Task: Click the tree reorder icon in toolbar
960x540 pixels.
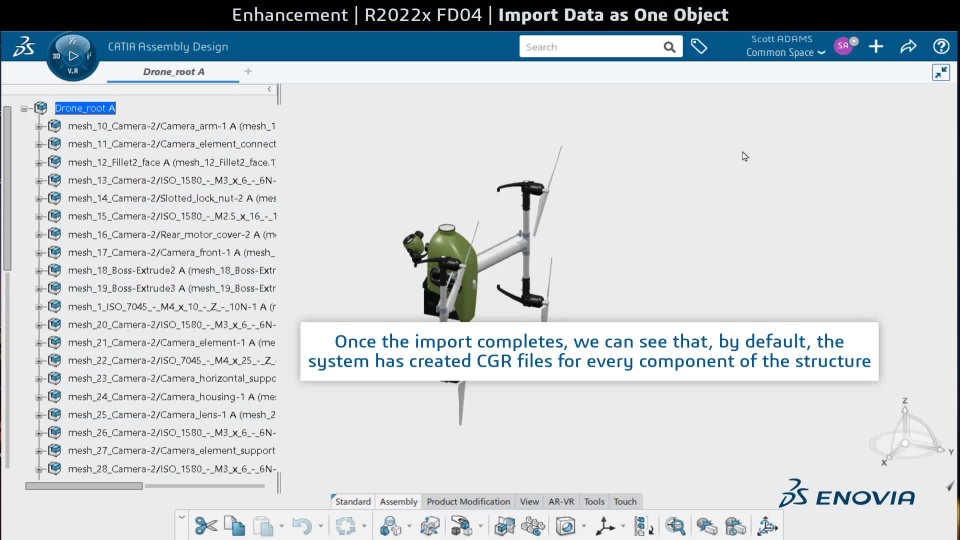Action: click(643, 526)
